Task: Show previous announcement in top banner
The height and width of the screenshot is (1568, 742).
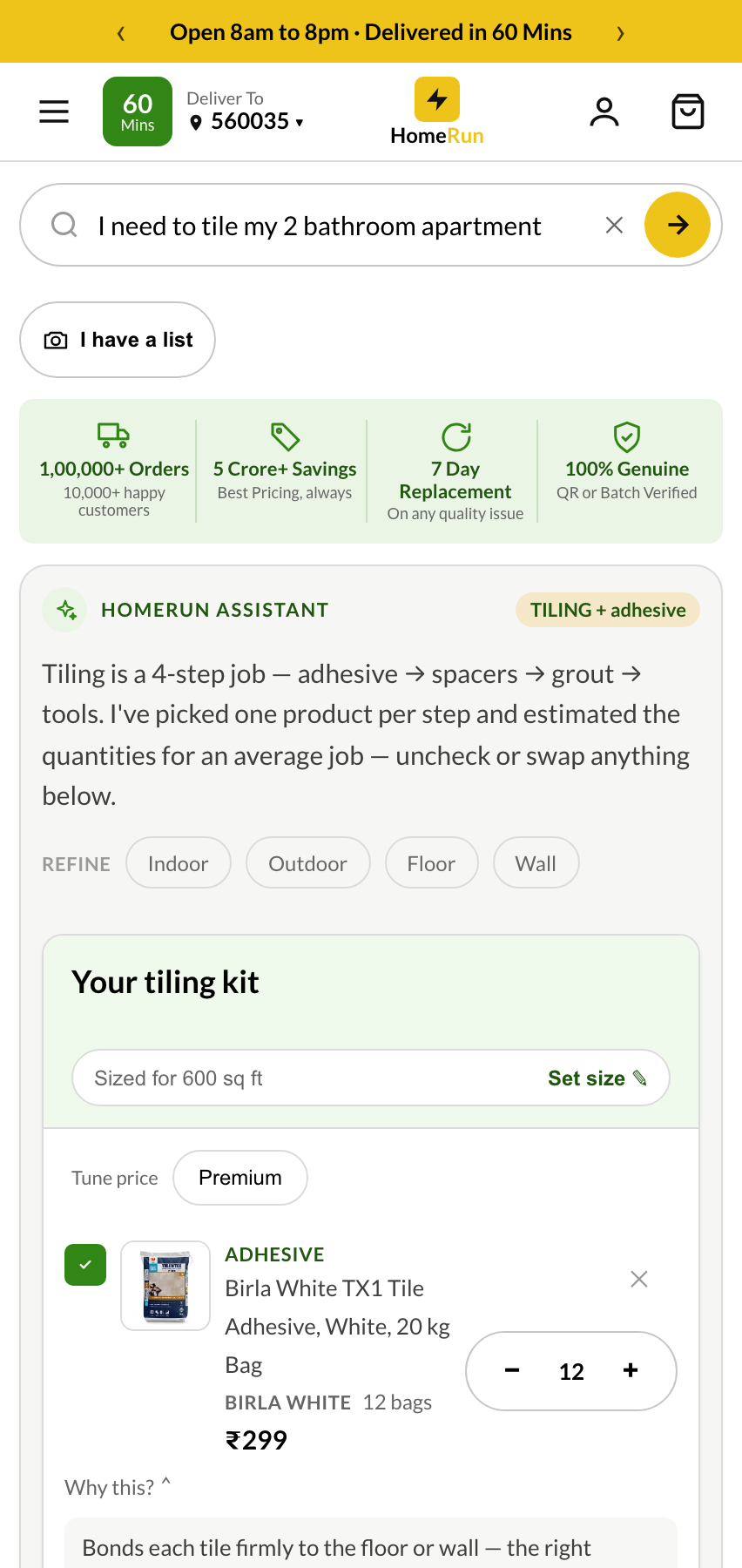Action: 121,33
